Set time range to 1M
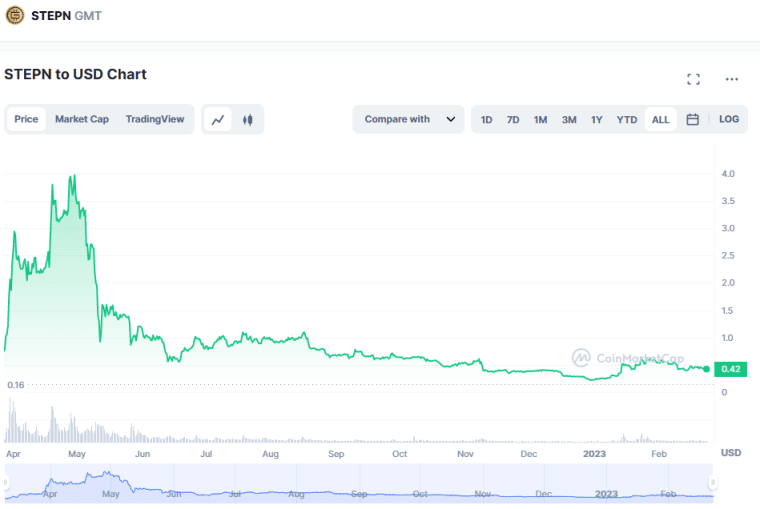The height and width of the screenshot is (509, 760). 540,120
